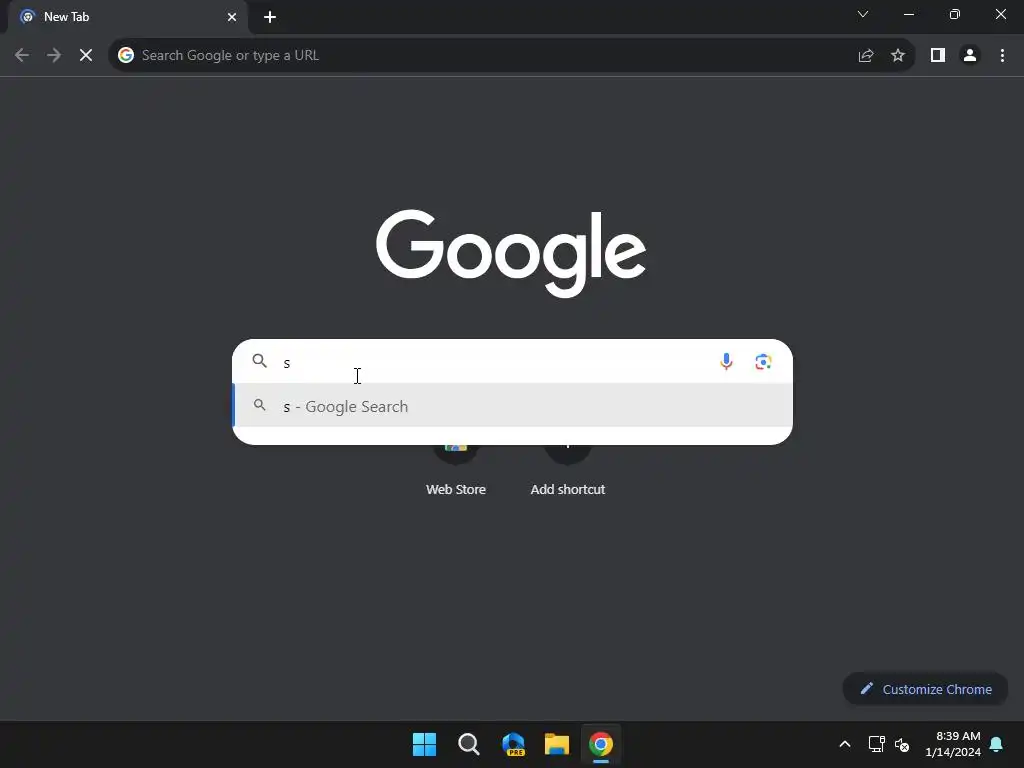The height and width of the screenshot is (768, 1024).
Task: Click the Google icon in address bar
Action: pyautogui.click(x=126, y=56)
